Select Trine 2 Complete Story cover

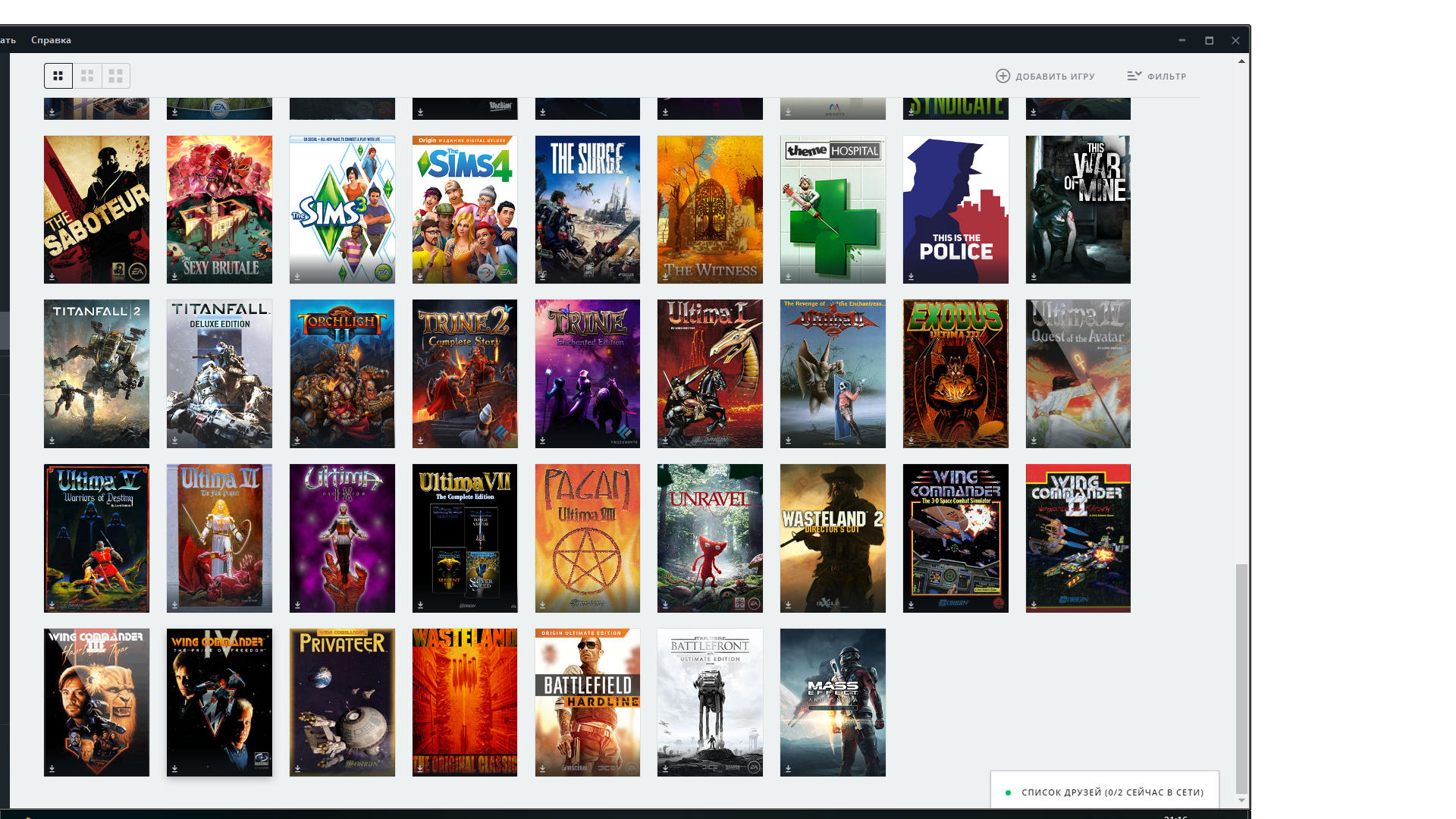(x=465, y=374)
